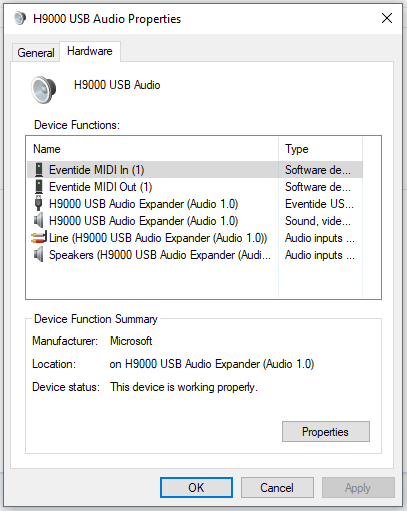Click the Line input RCA cable icon

[39, 238]
